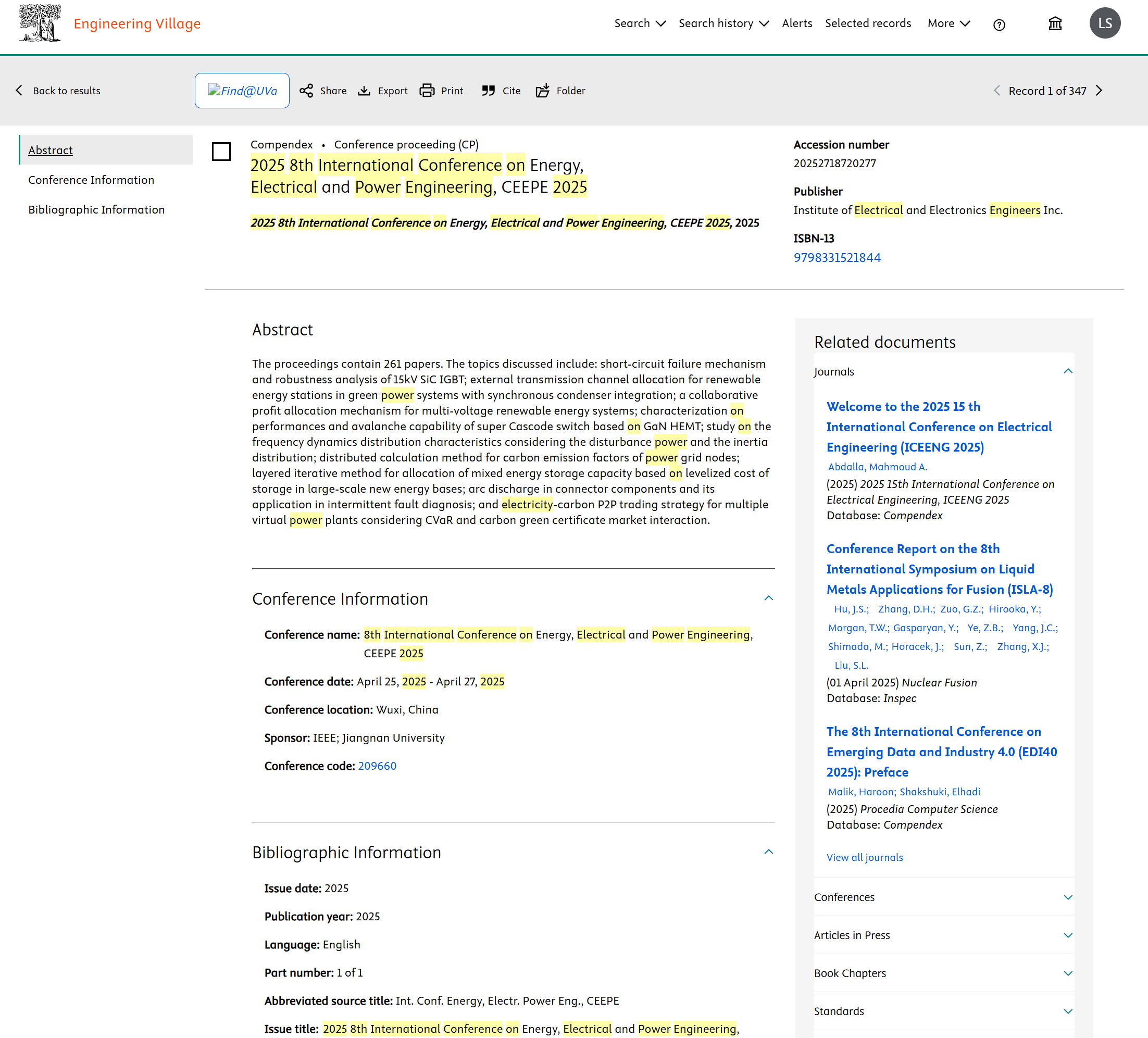Expand the Standards section

pos(1068,1011)
